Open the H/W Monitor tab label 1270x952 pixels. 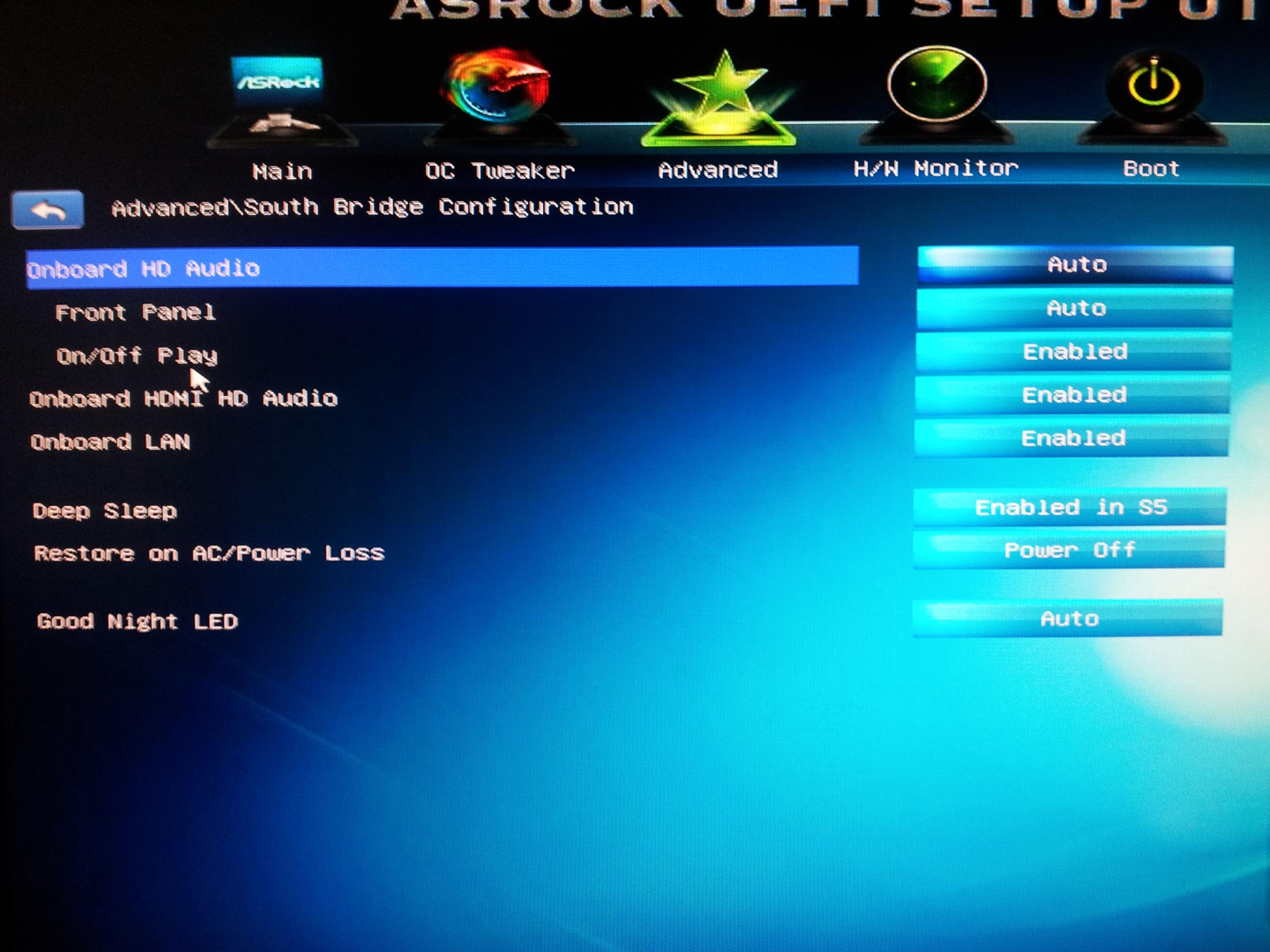(x=935, y=168)
